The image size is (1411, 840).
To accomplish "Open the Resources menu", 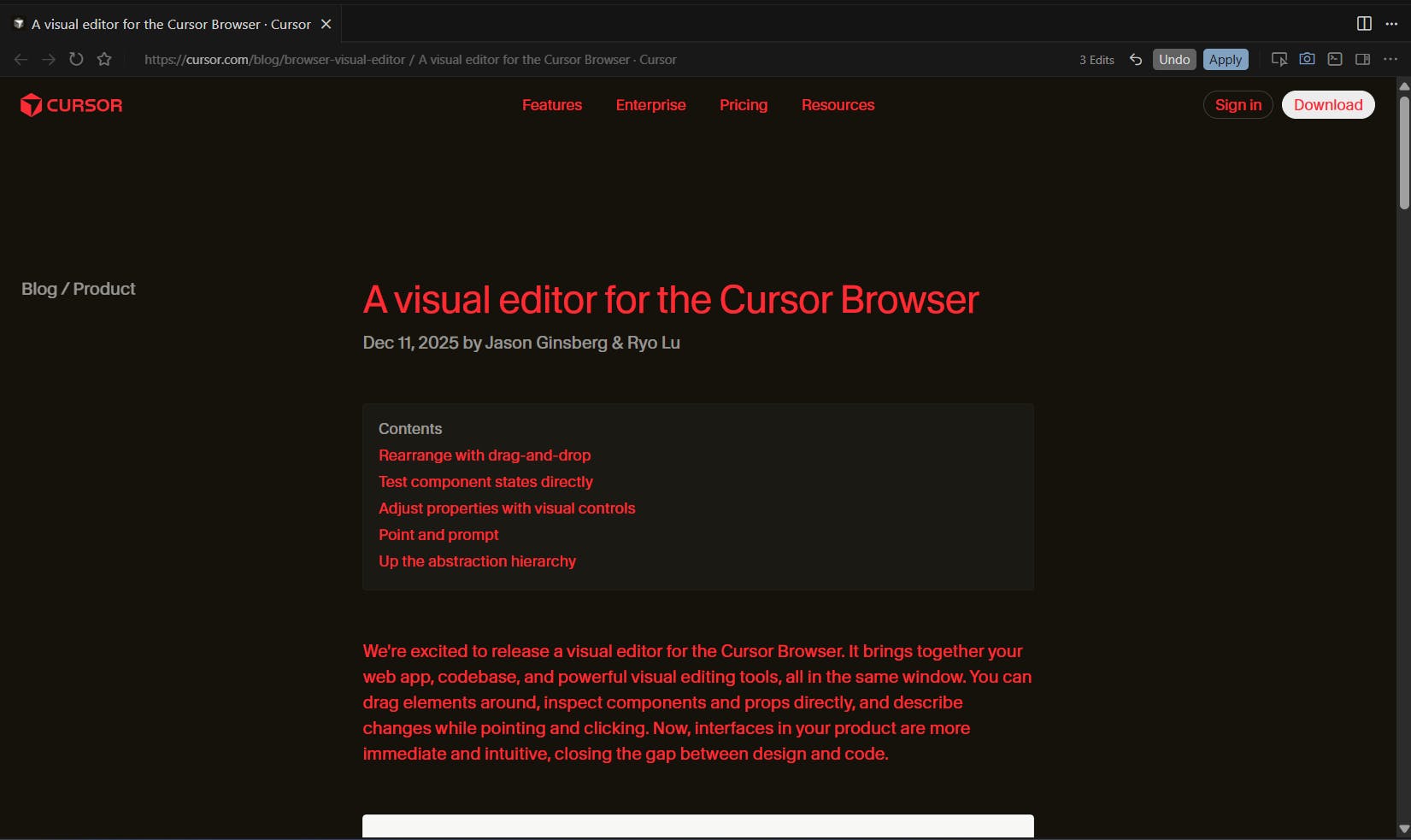I will [838, 105].
